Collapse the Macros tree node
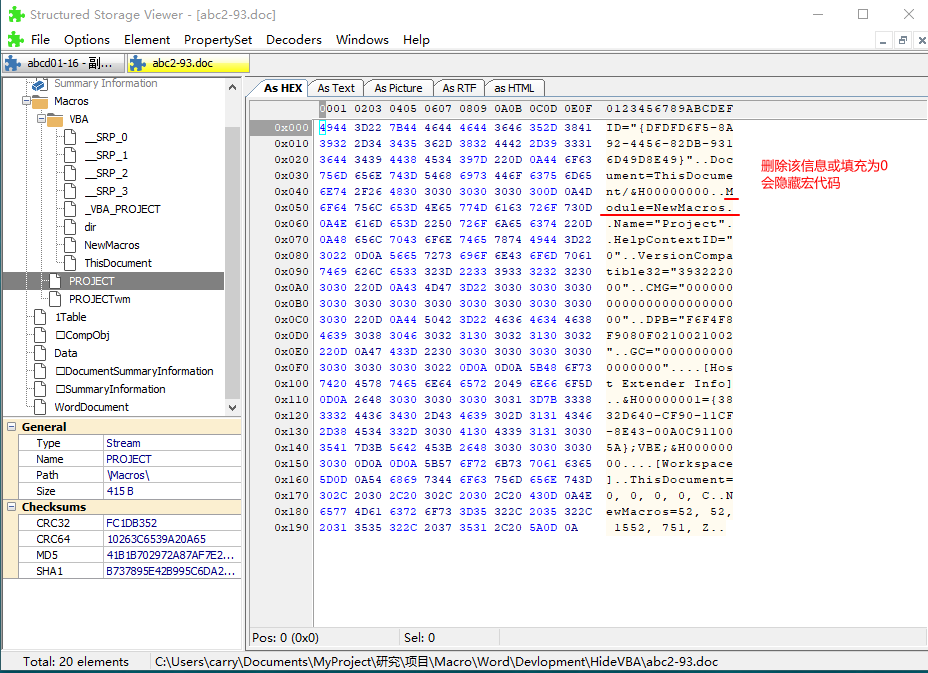928x673 pixels. click(x=27, y=101)
